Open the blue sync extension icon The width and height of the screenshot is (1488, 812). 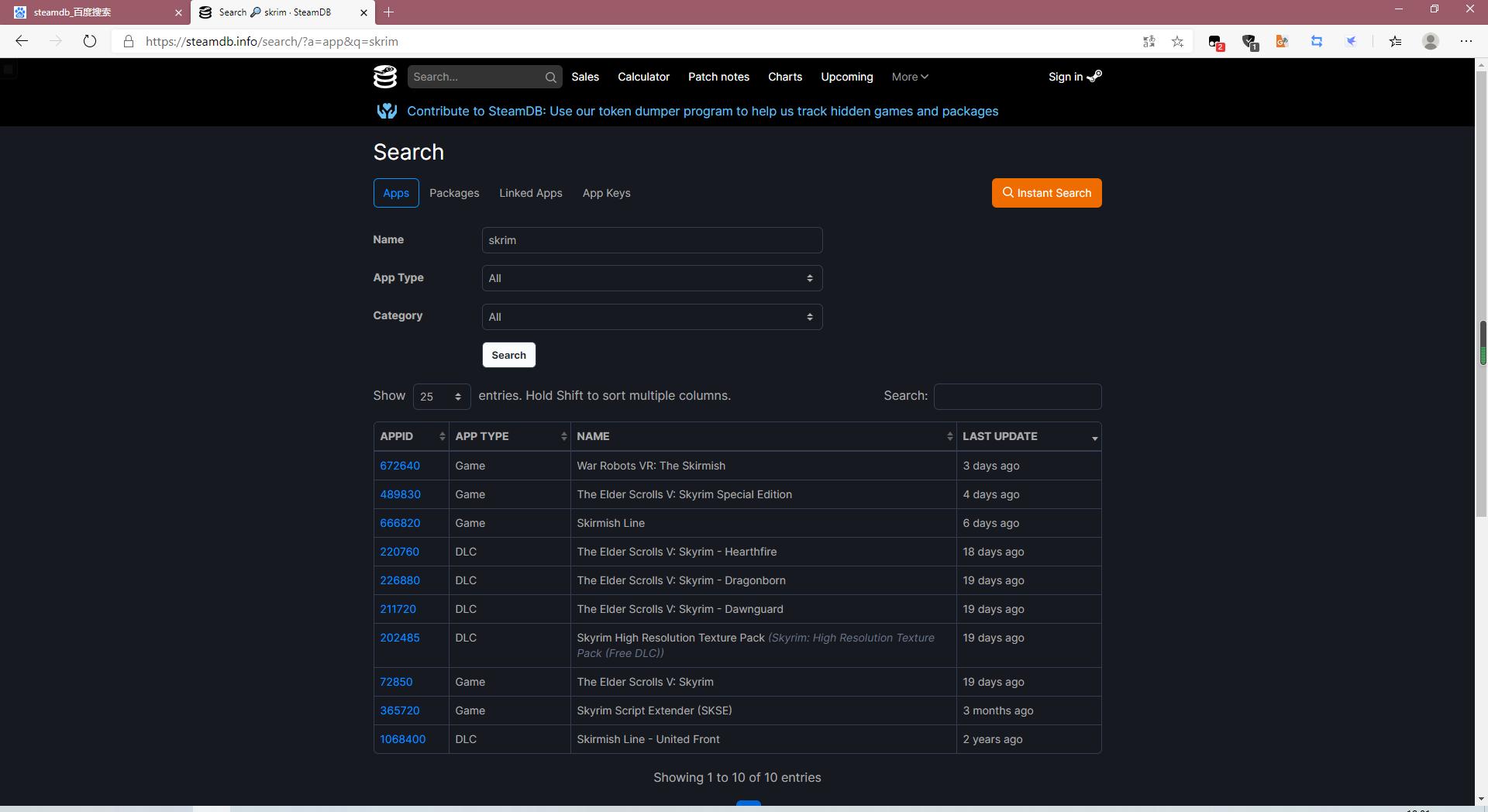1317,42
